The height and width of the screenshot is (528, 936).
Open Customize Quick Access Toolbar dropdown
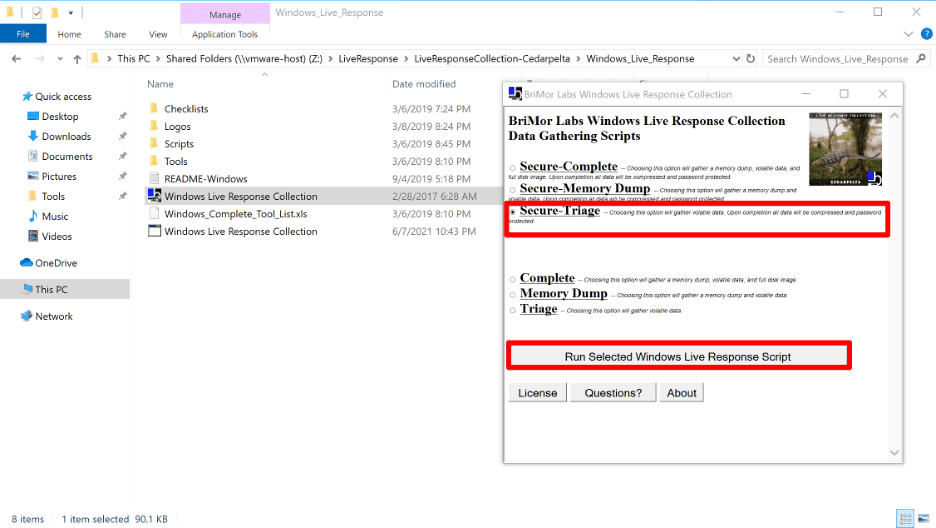(x=70, y=13)
